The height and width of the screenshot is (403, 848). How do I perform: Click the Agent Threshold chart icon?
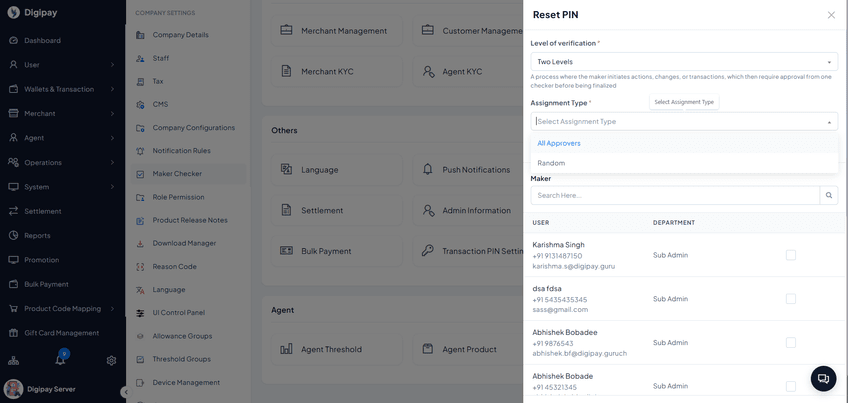pos(286,349)
